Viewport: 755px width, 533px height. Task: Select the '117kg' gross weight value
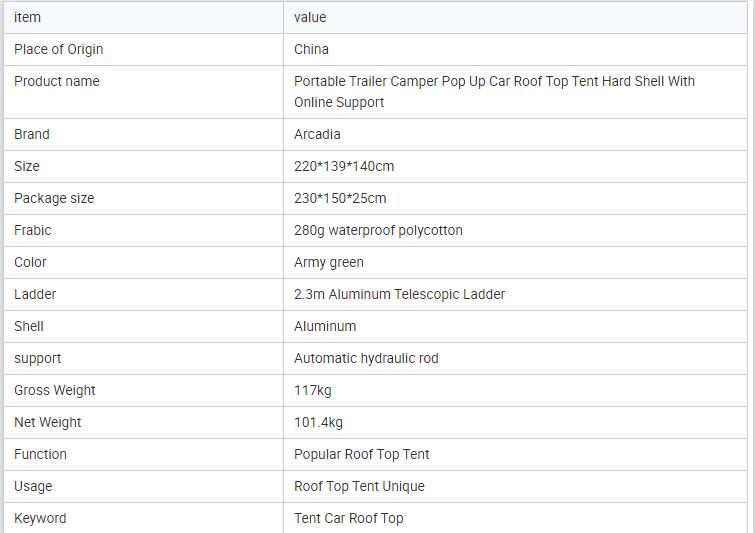pyautogui.click(x=312, y=390)
